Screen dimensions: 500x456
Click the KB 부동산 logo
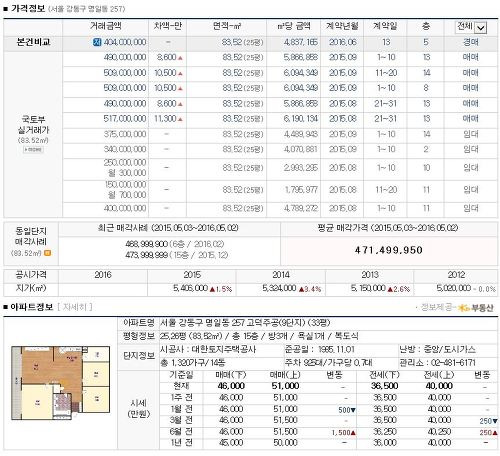[476, 308]
